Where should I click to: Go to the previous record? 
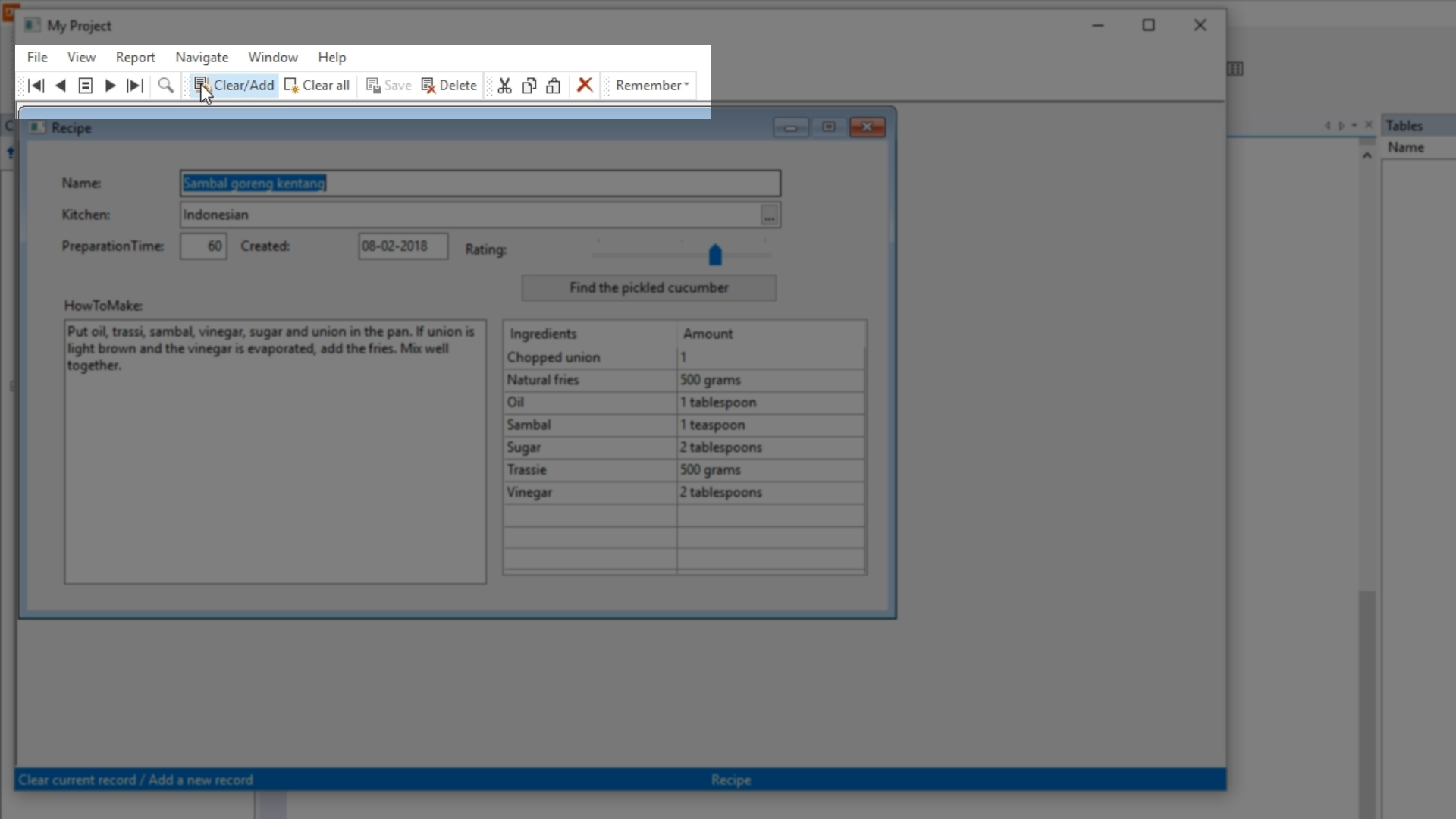click(61, 86)
